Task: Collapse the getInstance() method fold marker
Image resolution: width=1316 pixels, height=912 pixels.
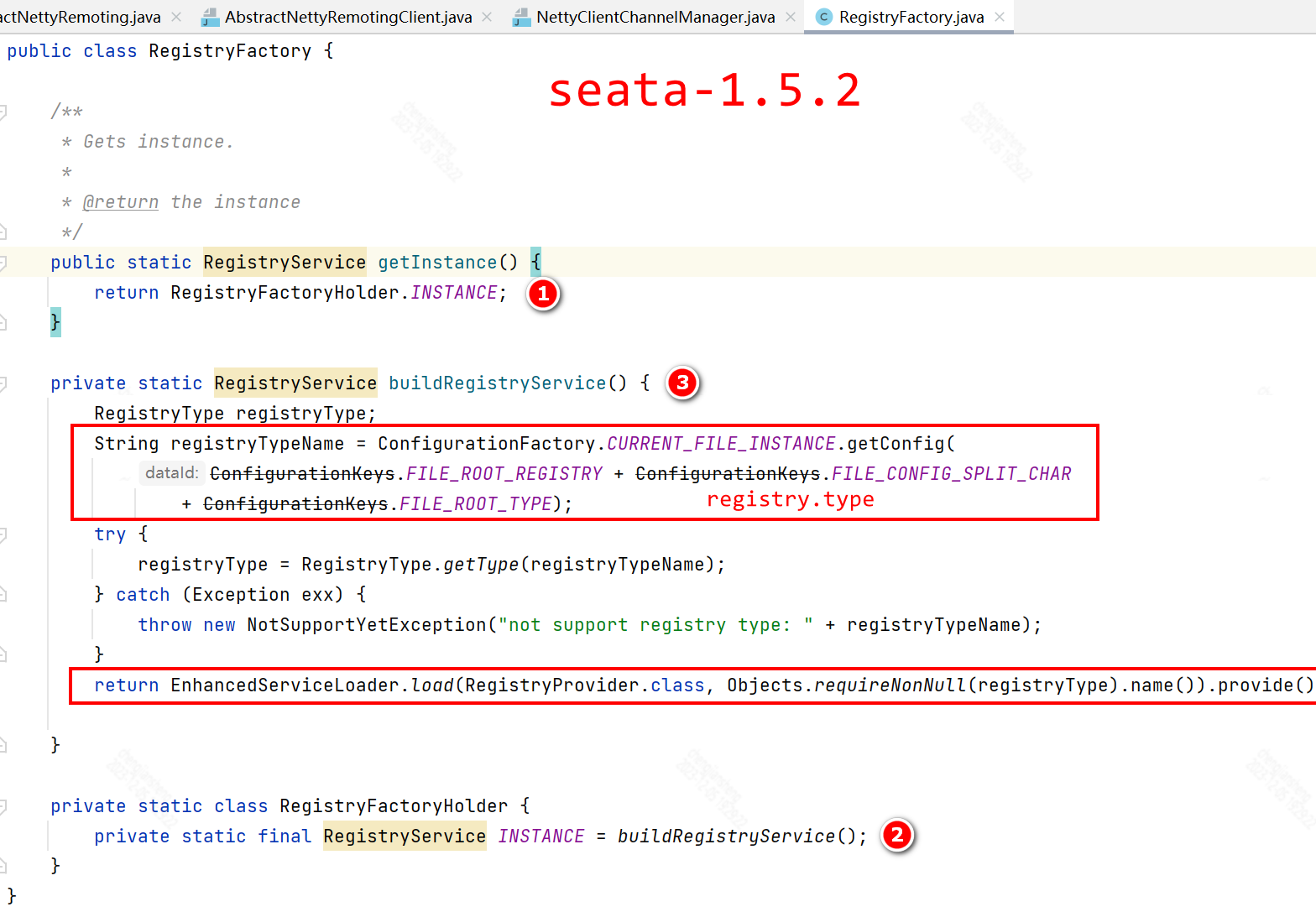Action: 3,263
